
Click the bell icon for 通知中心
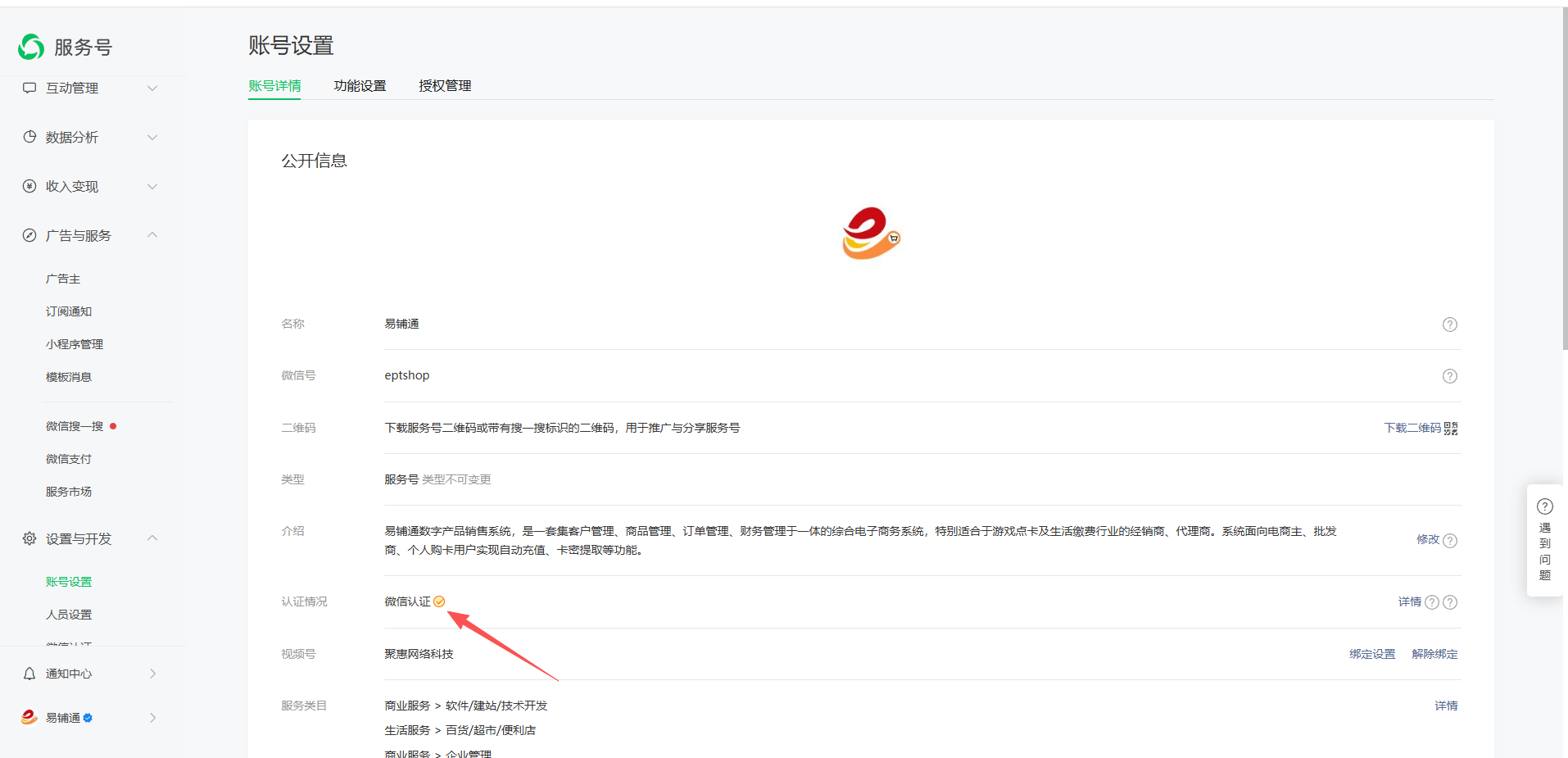pyautogui.click(x=29, y=674)
